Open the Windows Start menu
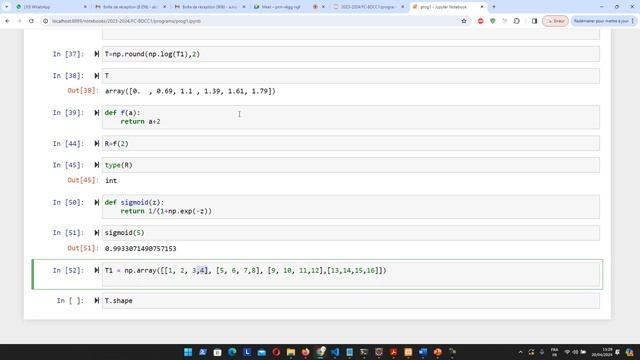This screenshot has height=360, width=640. [188, 352]
